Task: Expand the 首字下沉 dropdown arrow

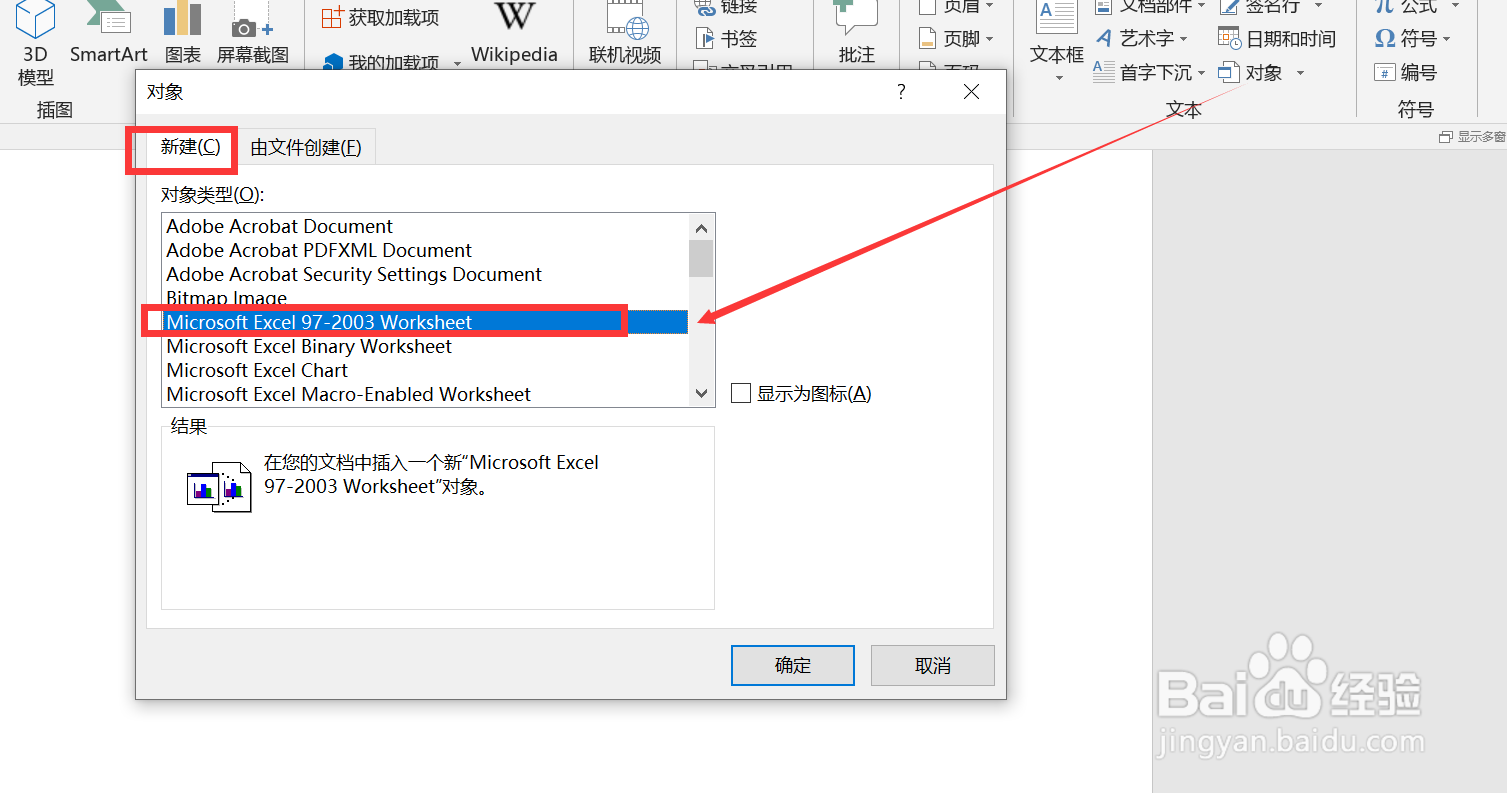Action: coord(1202,72)
